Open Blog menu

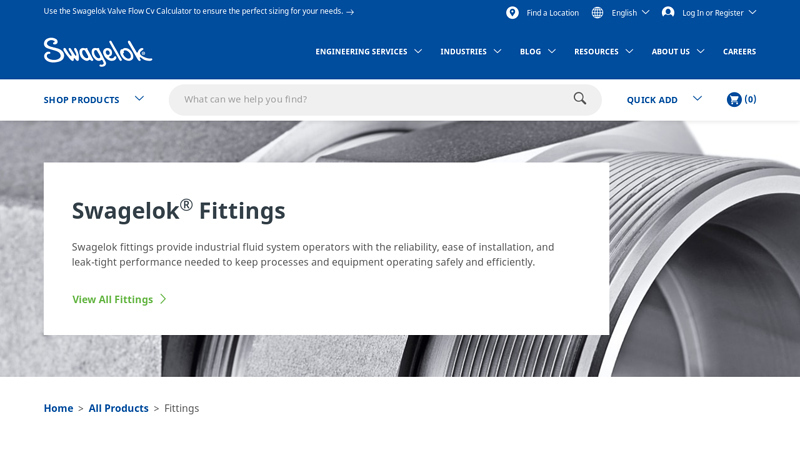tap(530, 52)
